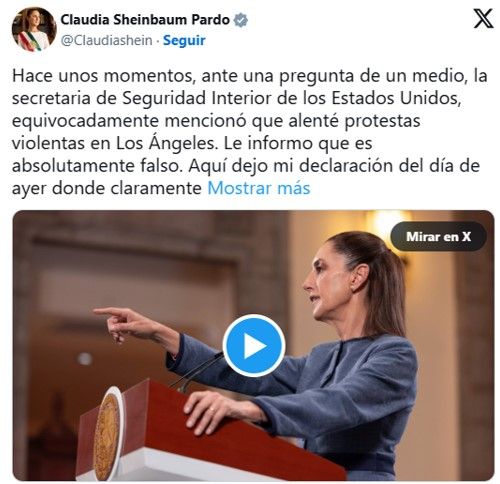The height and width of the screenshot is (484, 500).
Task: Click the blue play button on the video
Action: (254, 346)
